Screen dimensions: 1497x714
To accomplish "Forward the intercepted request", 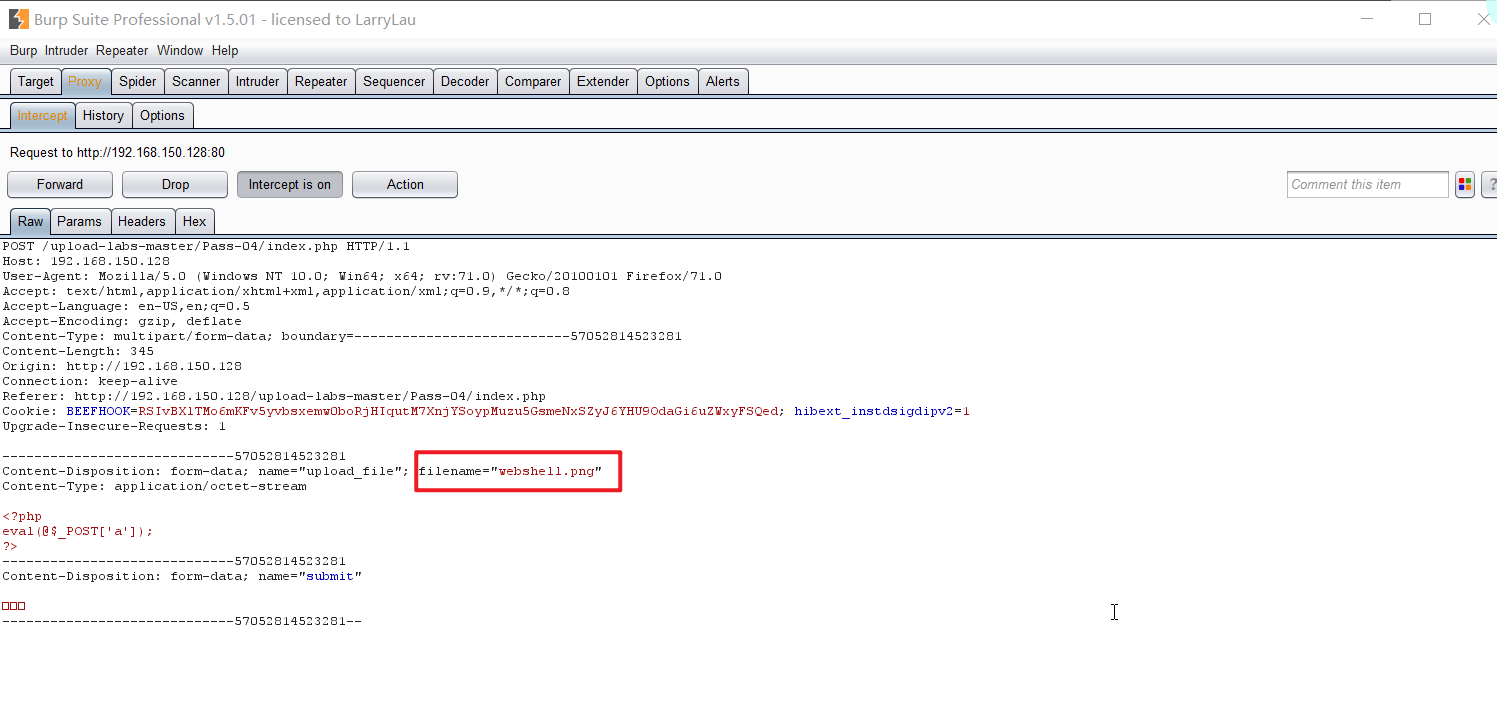I will 60,184.
